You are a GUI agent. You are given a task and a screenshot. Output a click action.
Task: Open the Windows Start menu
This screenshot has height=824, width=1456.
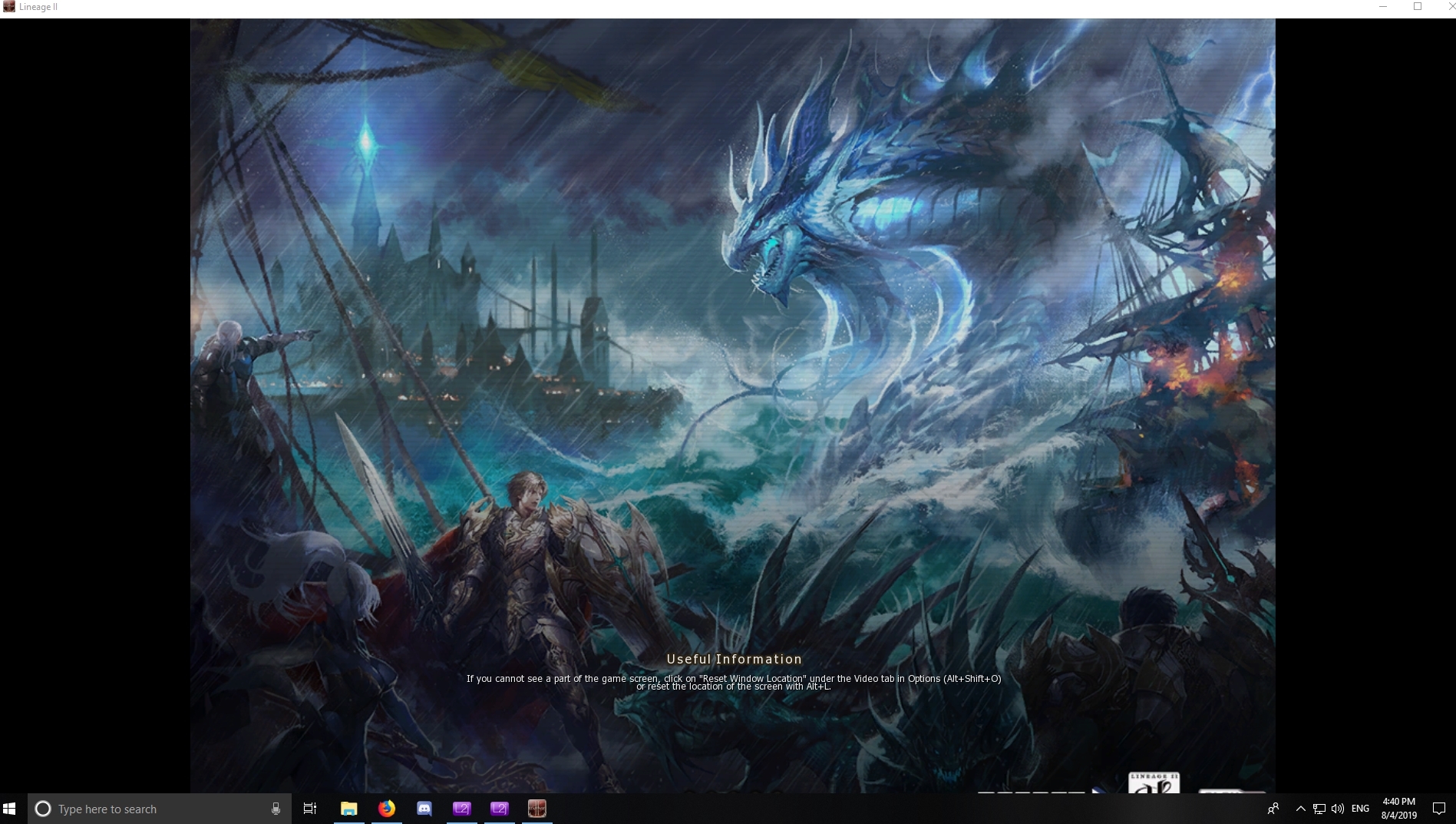click(x=9, y=809)
